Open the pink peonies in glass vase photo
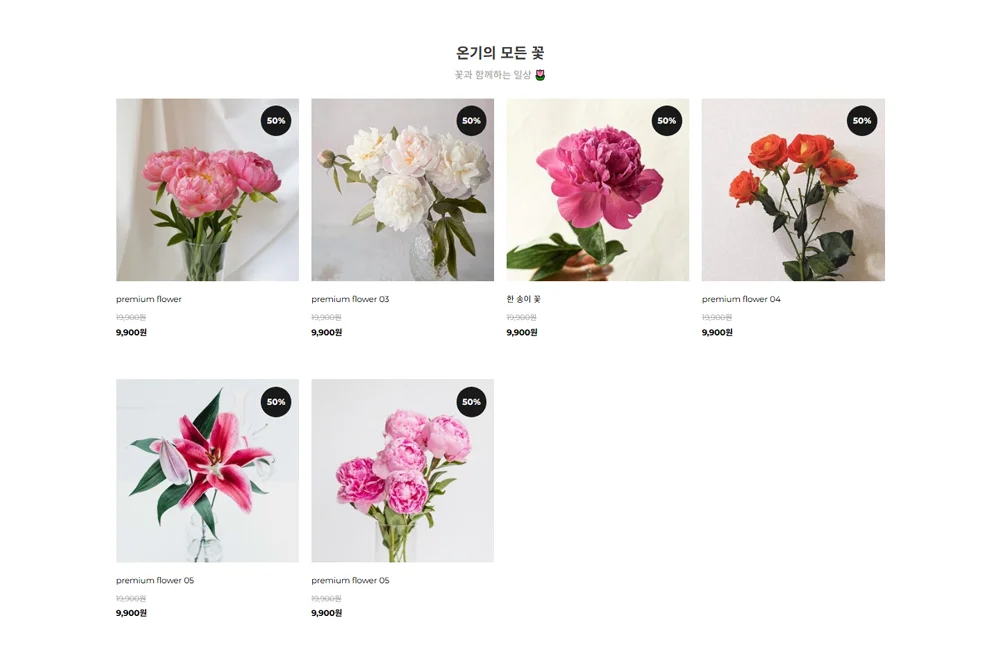 207,190
